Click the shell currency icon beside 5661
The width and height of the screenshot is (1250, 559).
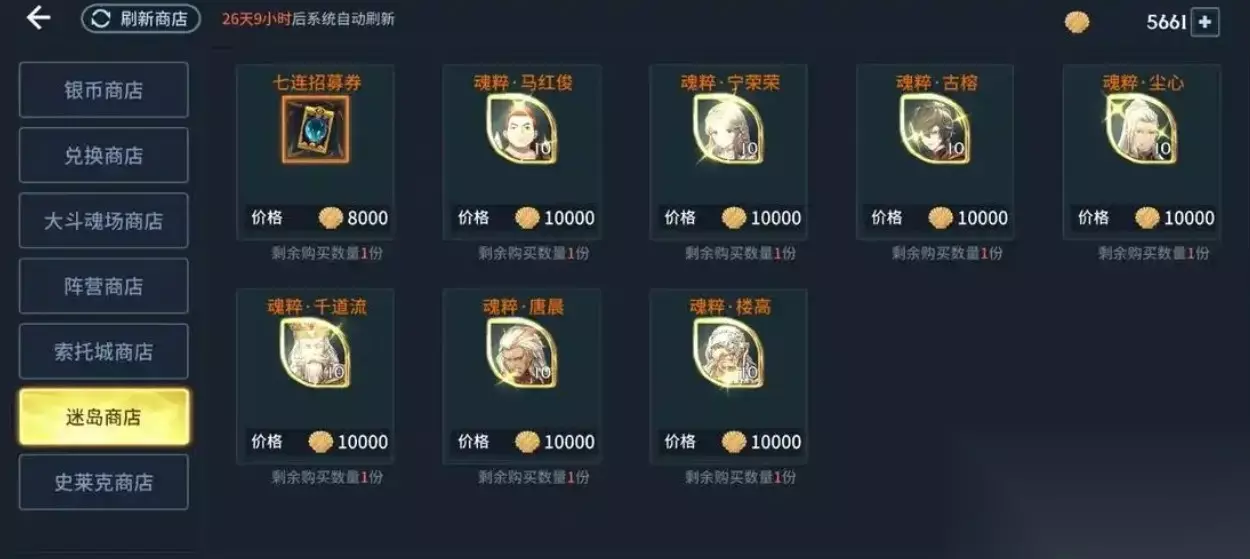[x=1077, y=22]
